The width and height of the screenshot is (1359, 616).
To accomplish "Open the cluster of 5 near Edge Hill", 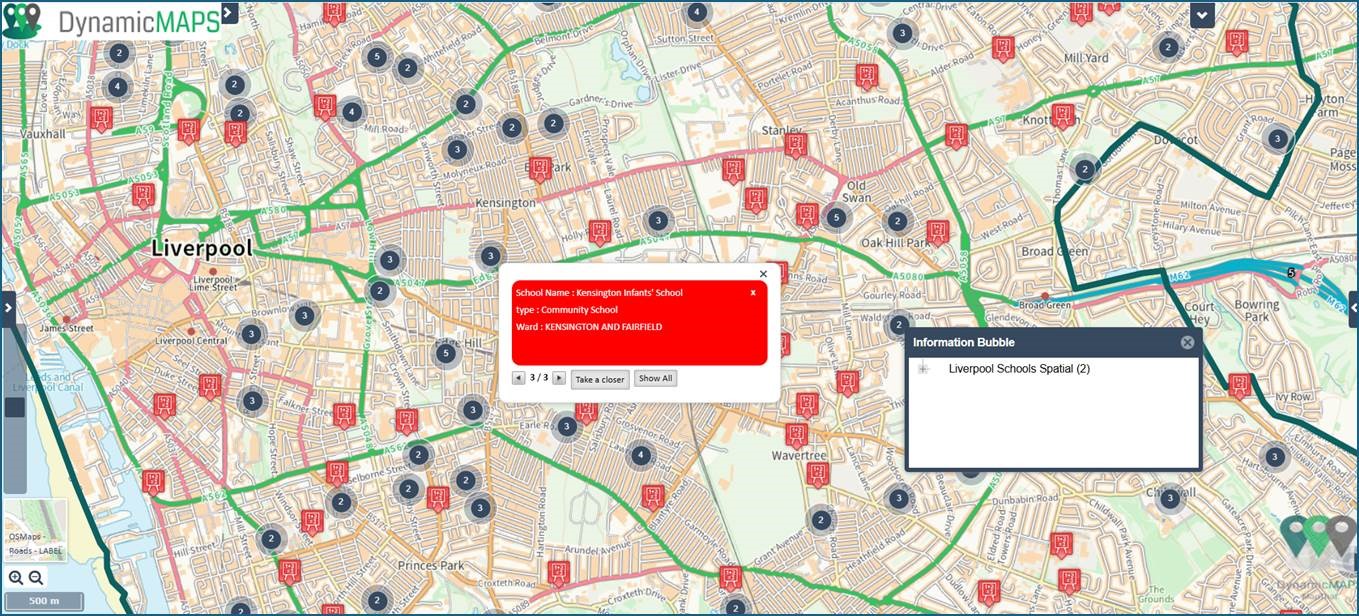I will [x=446, y=353].
